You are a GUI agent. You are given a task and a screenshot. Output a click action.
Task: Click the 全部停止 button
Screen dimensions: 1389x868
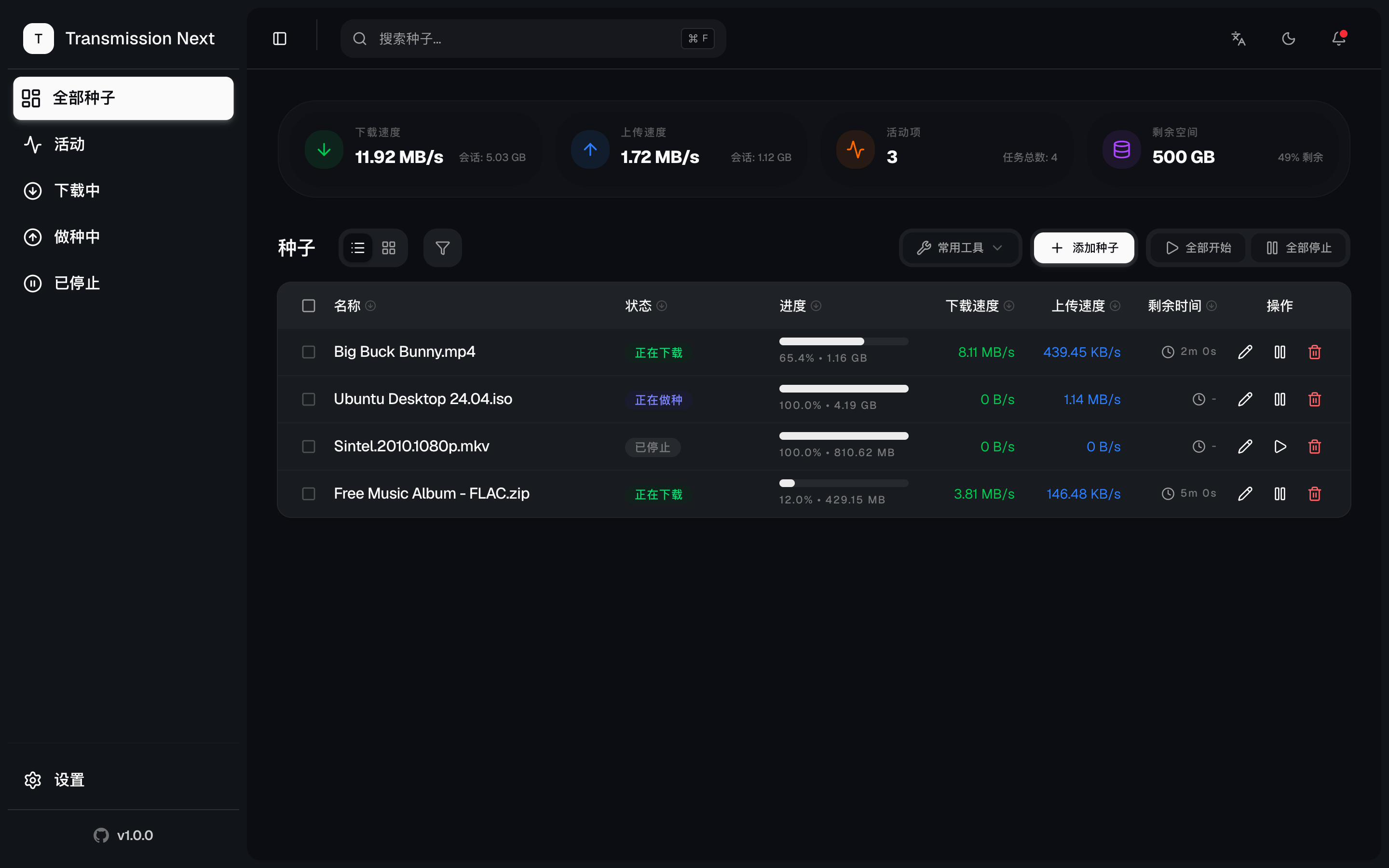click(1298, 248)
